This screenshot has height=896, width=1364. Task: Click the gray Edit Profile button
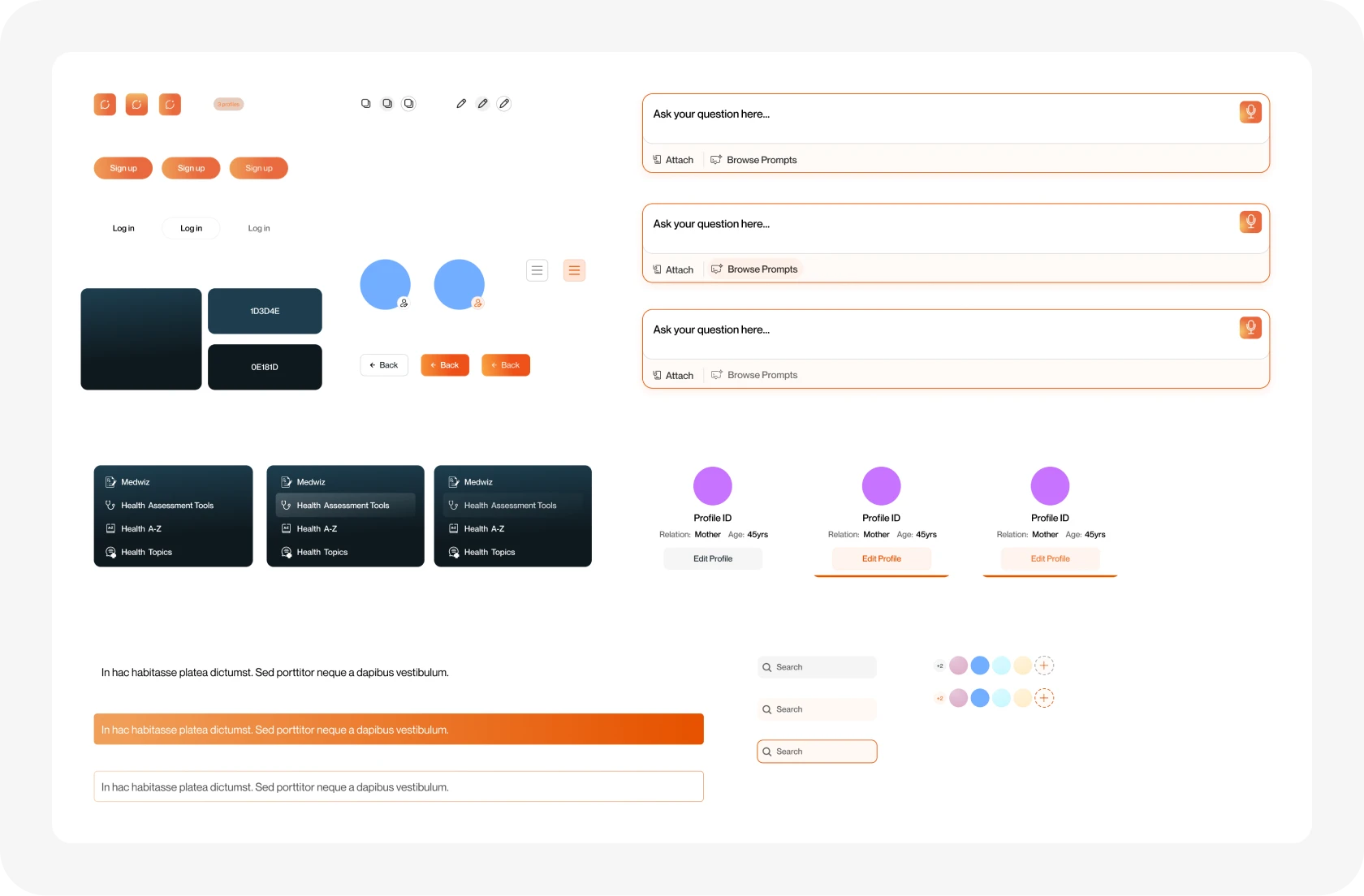713,559
